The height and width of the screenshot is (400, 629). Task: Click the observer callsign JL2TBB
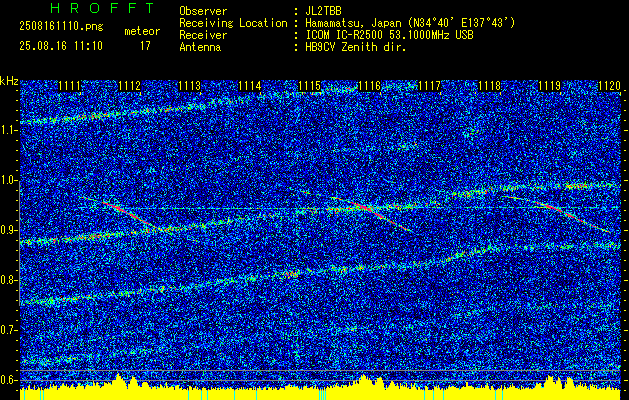click(323, 11)
